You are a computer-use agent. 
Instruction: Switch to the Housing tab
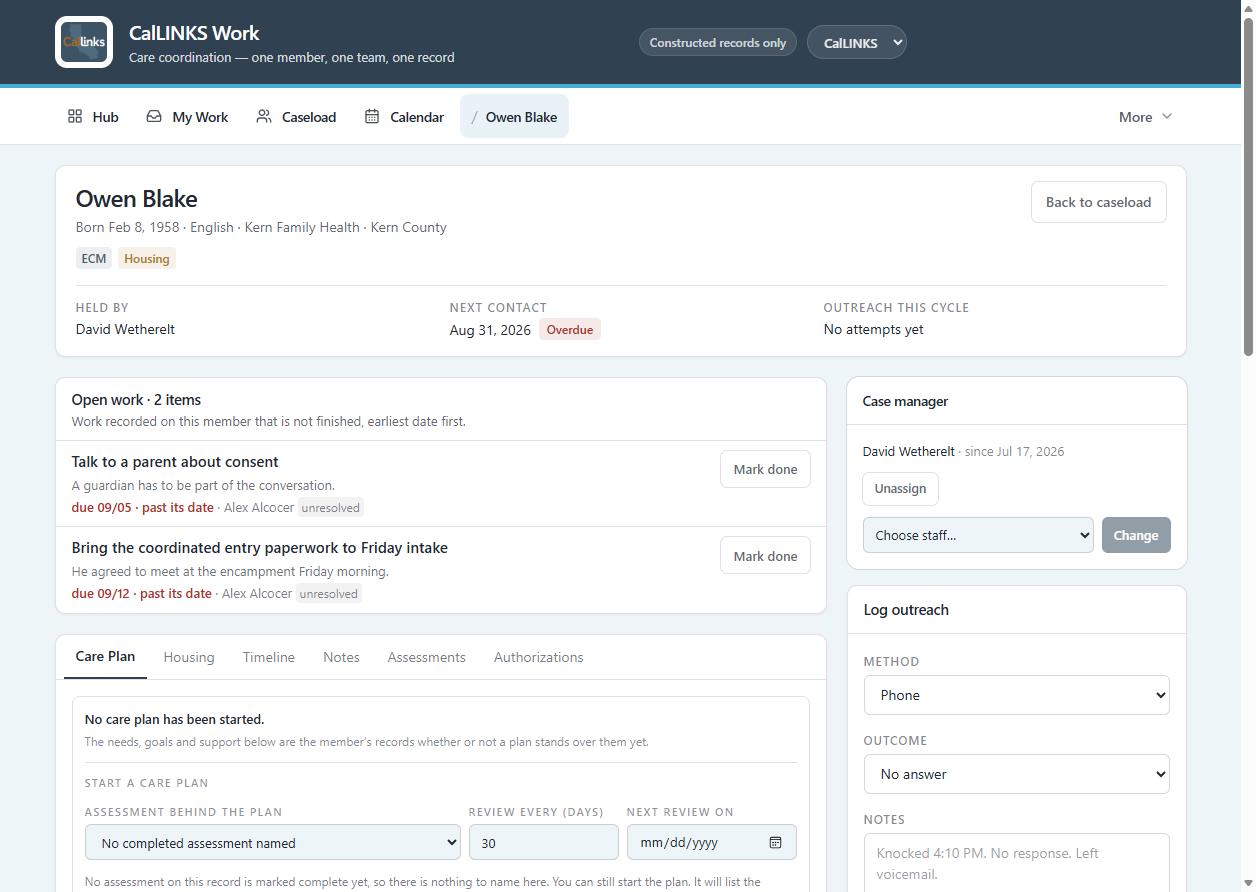coord(189,657)
